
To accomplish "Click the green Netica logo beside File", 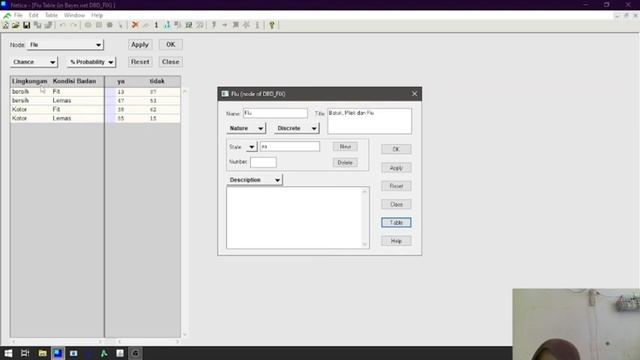I will (x=7, y=16).
